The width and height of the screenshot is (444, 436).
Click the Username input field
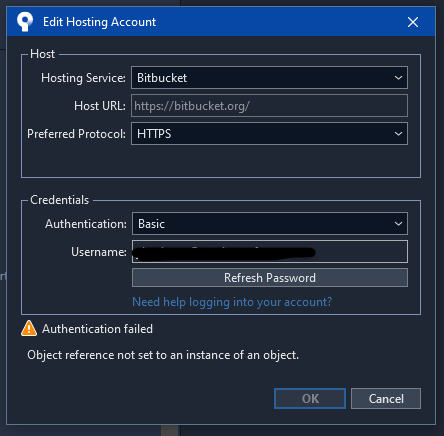tap(270, 252)
